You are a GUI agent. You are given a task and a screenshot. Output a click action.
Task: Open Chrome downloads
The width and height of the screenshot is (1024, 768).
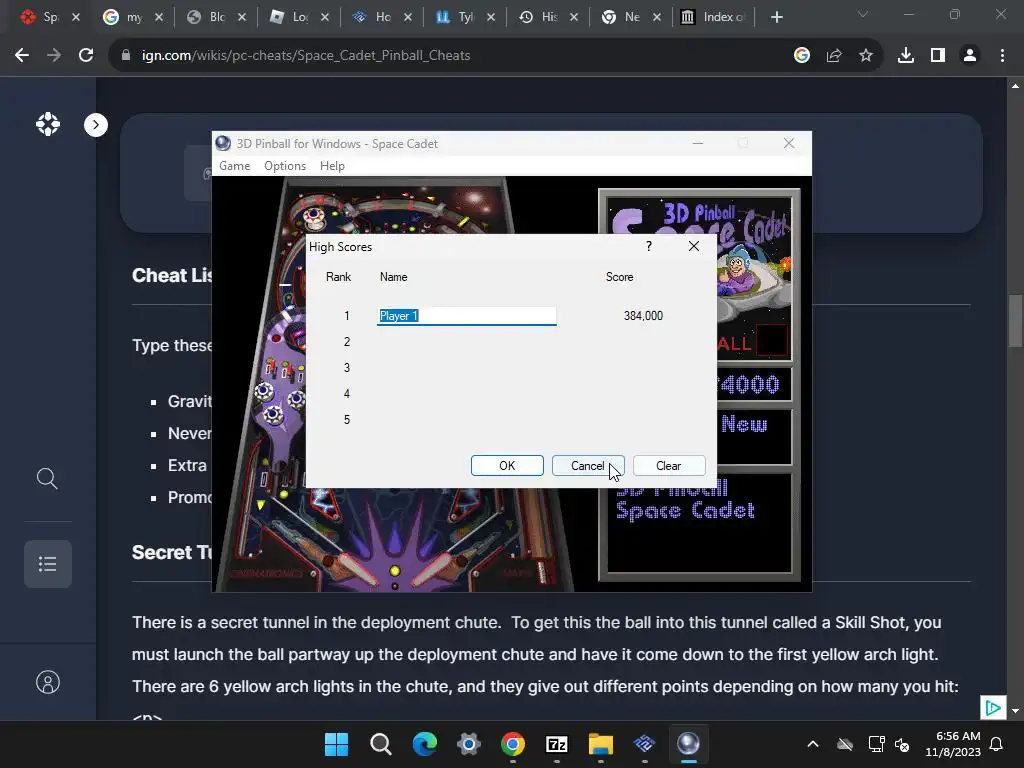(x=906, y=56)
